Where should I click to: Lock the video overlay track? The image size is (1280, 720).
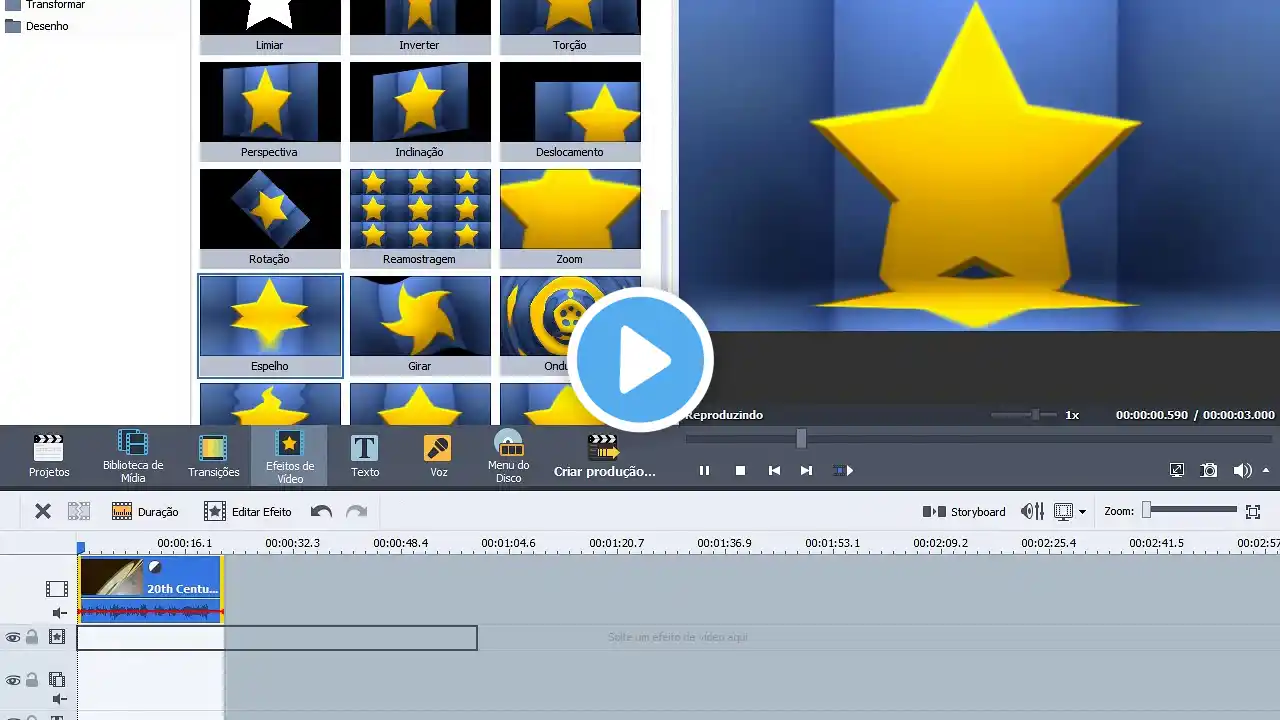click(32, 680)
